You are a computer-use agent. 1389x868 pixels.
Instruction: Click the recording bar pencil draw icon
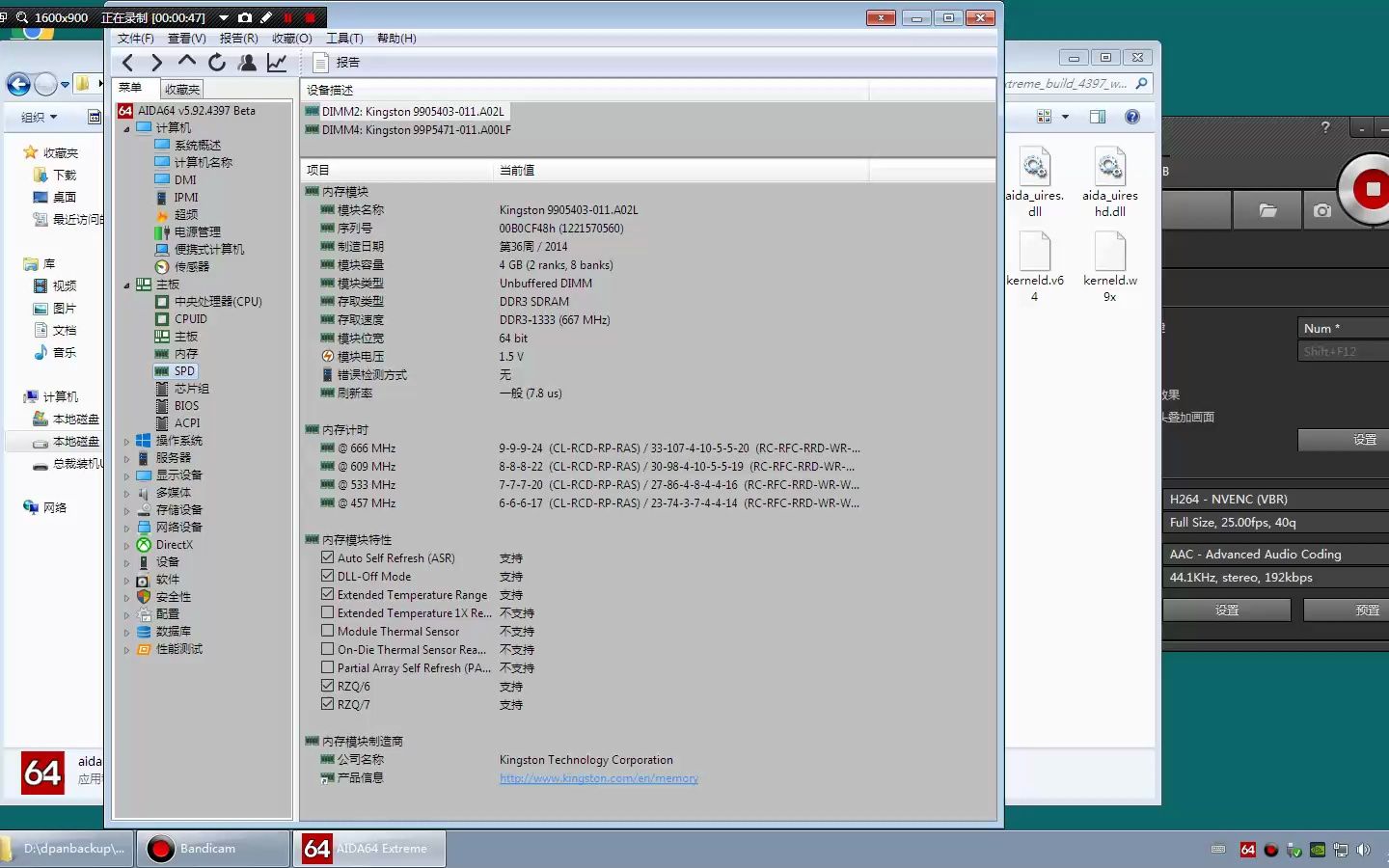[x=266, y=17]
